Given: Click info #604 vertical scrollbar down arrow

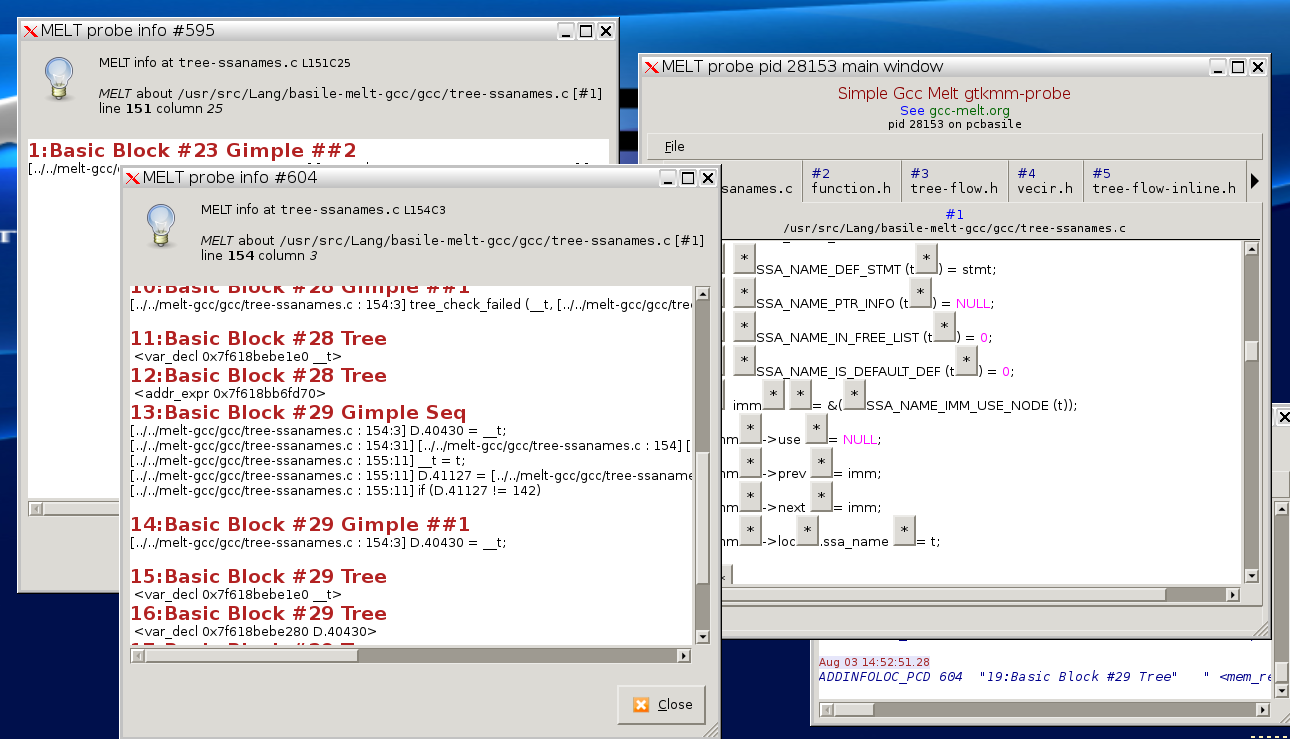Looking at the screenshot, I should pyautogui.click(x=702, y=637).
